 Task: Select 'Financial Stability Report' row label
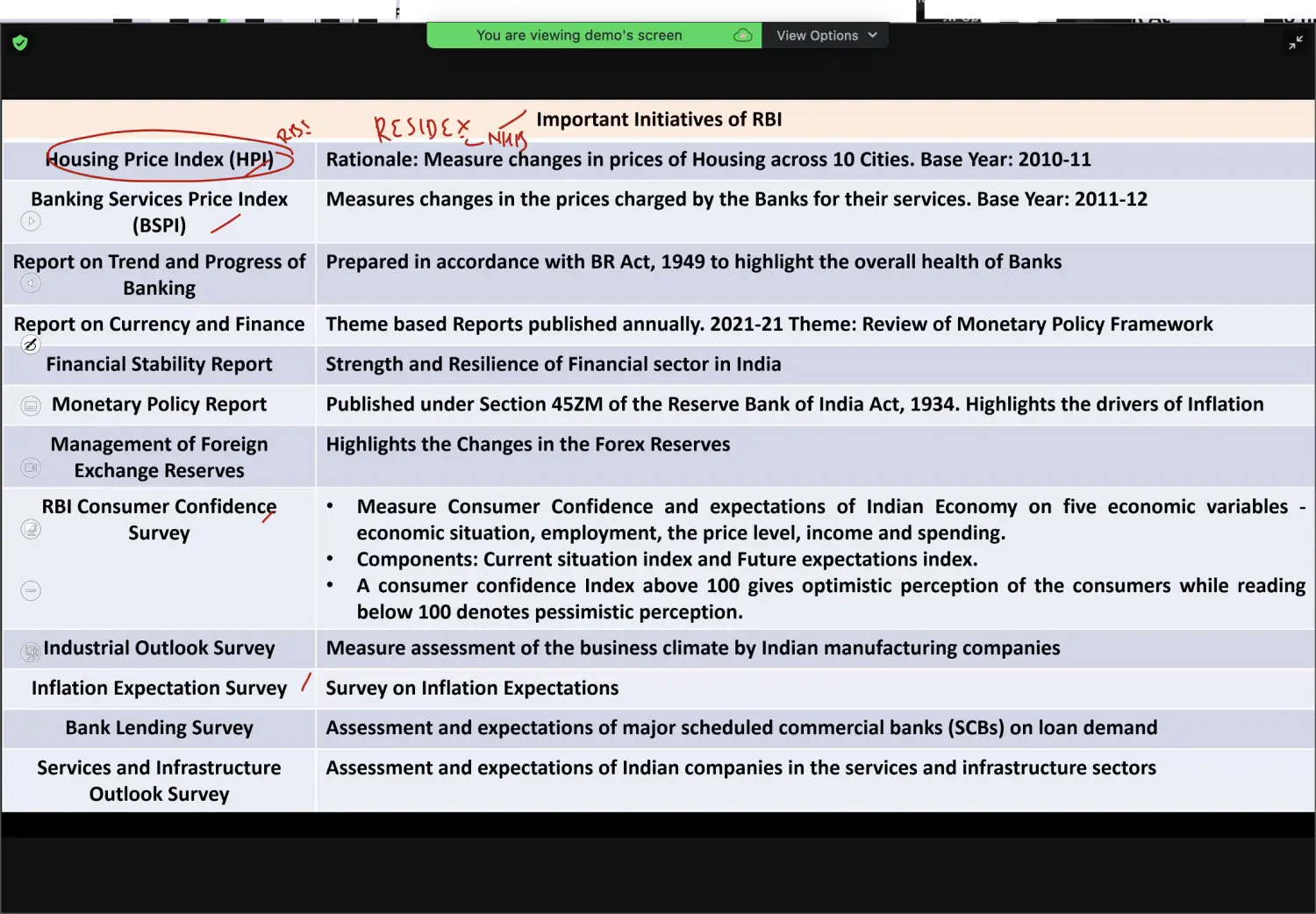pos(159,364)
